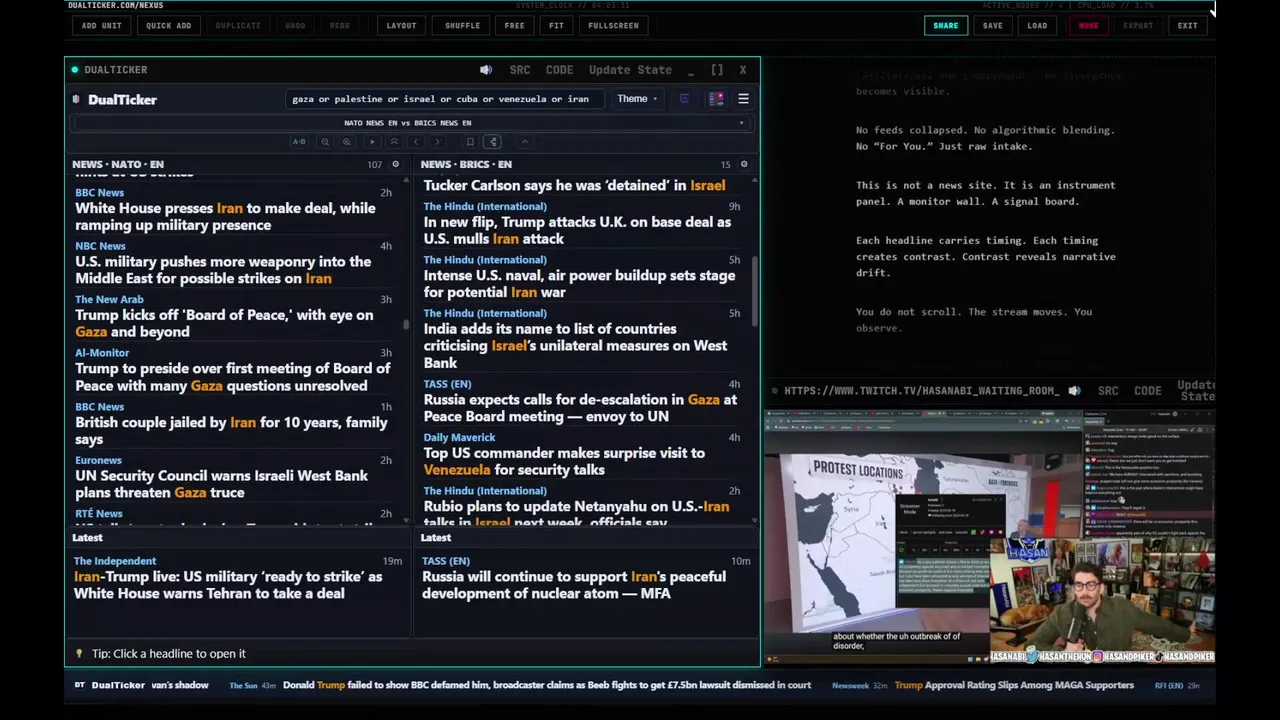The width and height of the screenshot is (1280, 720).
Task: Click the highlighted SHARE button
Action: tap(946, 25)
